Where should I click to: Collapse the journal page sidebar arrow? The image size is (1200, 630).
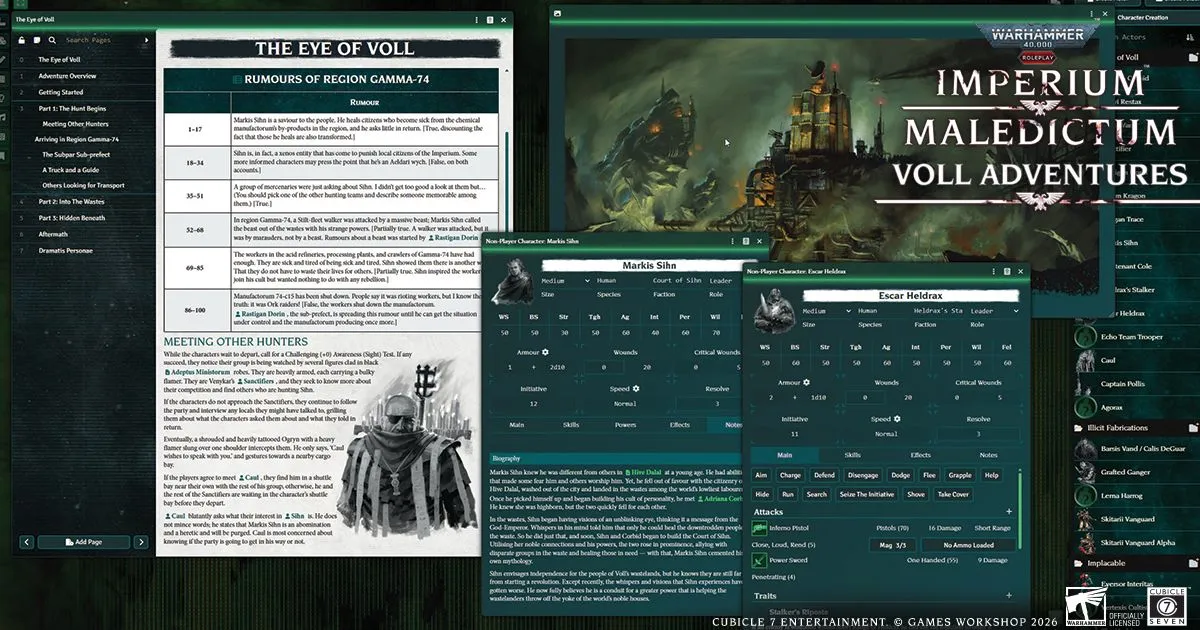(x=147, y=40)
